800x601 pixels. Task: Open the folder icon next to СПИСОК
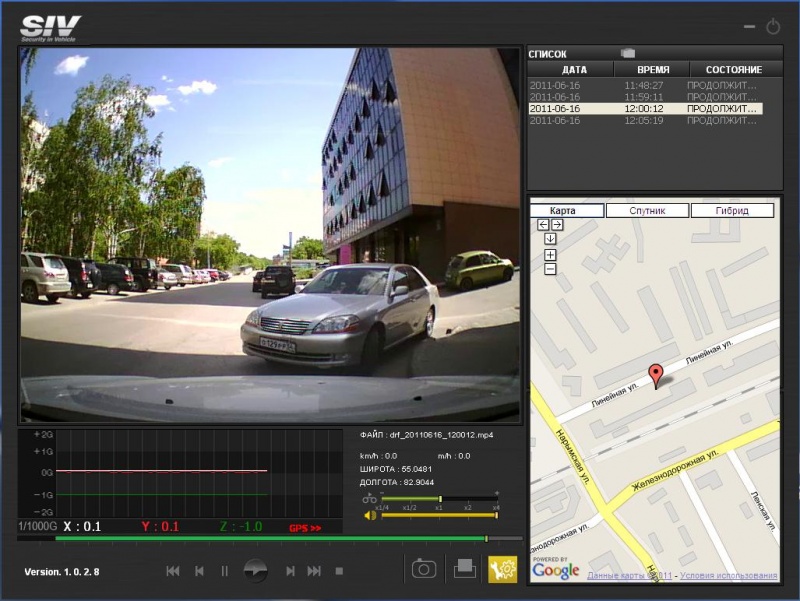628,53
